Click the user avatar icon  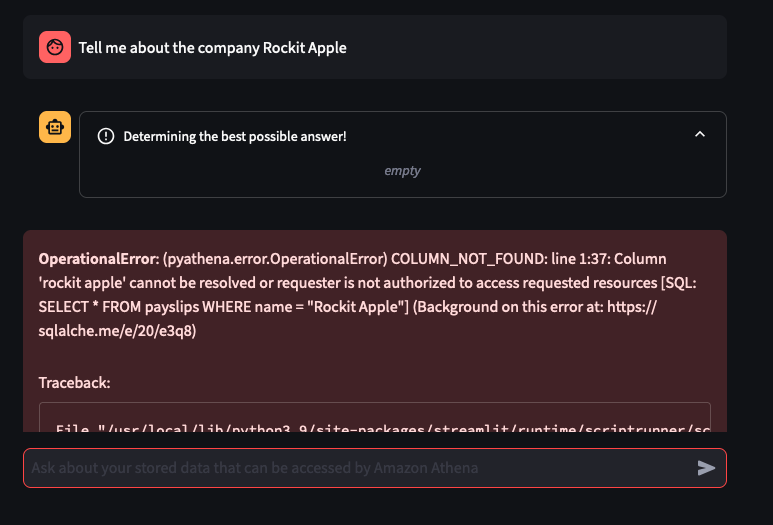click(55, 47)
